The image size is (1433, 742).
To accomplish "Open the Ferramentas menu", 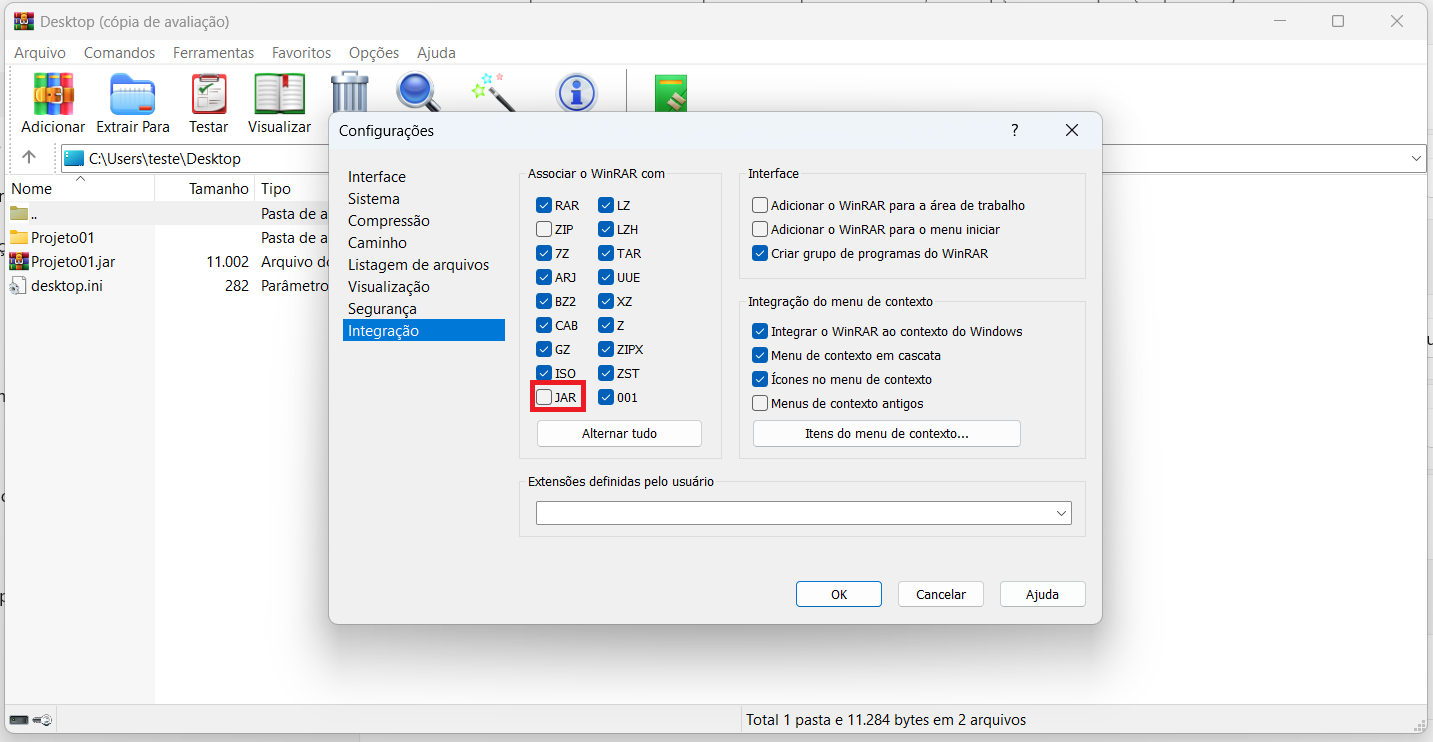I will pos(214,53).
